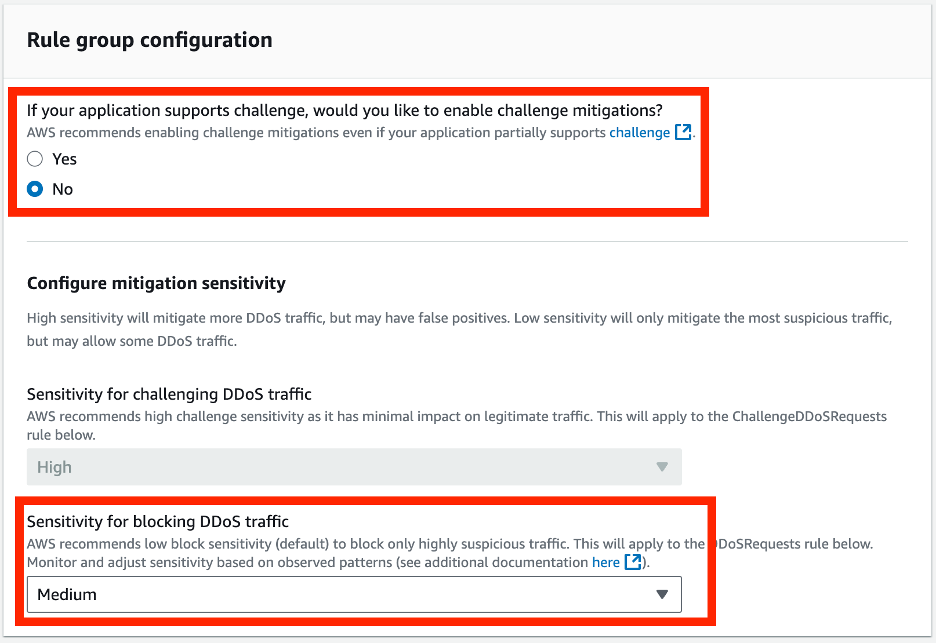This screenshot has height=644, width=936.
Task: Open the external link icon next to "here"
Action: tap(634, 562)
